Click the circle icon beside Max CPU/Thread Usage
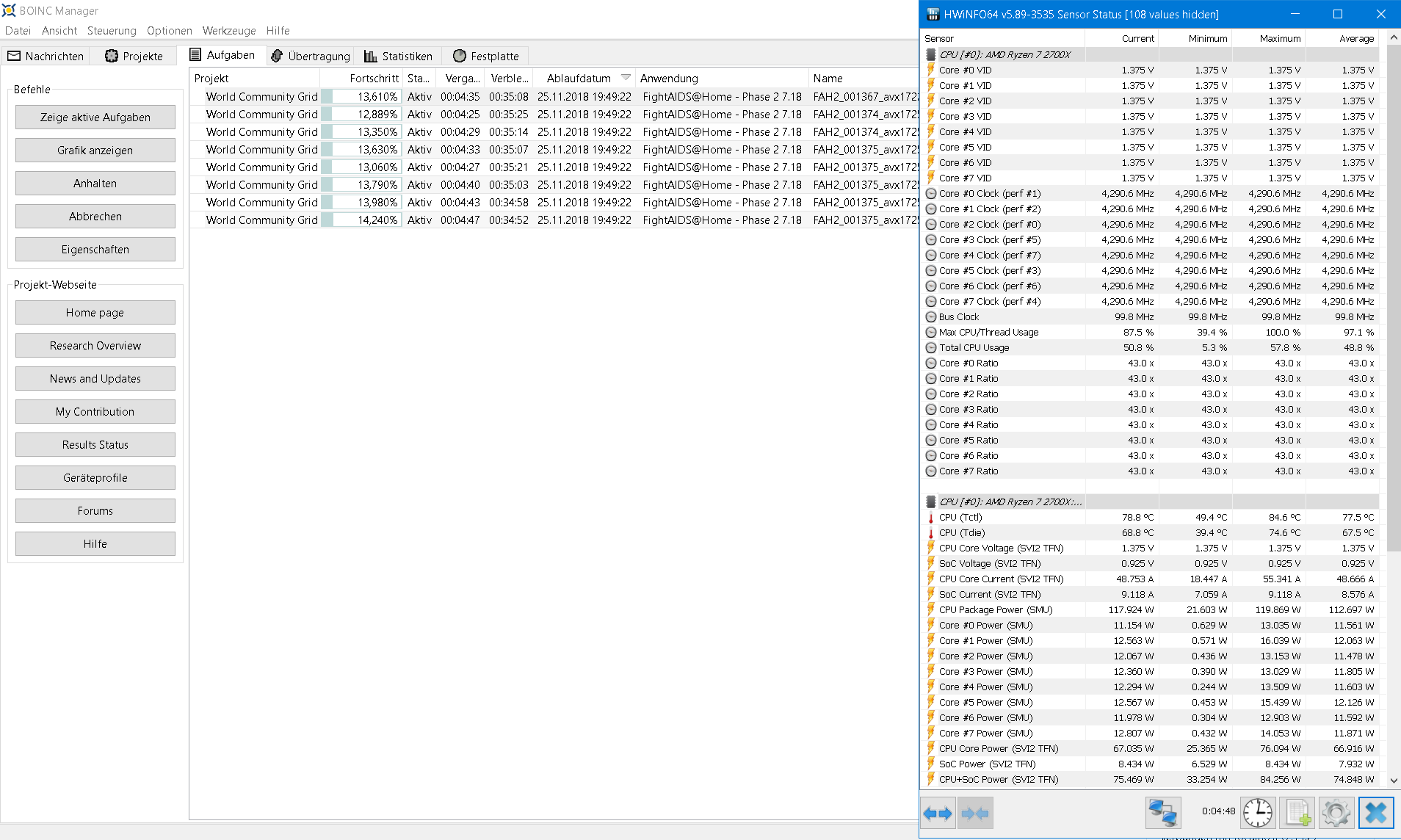This screenshot has width=1401, height=840. 931,333
